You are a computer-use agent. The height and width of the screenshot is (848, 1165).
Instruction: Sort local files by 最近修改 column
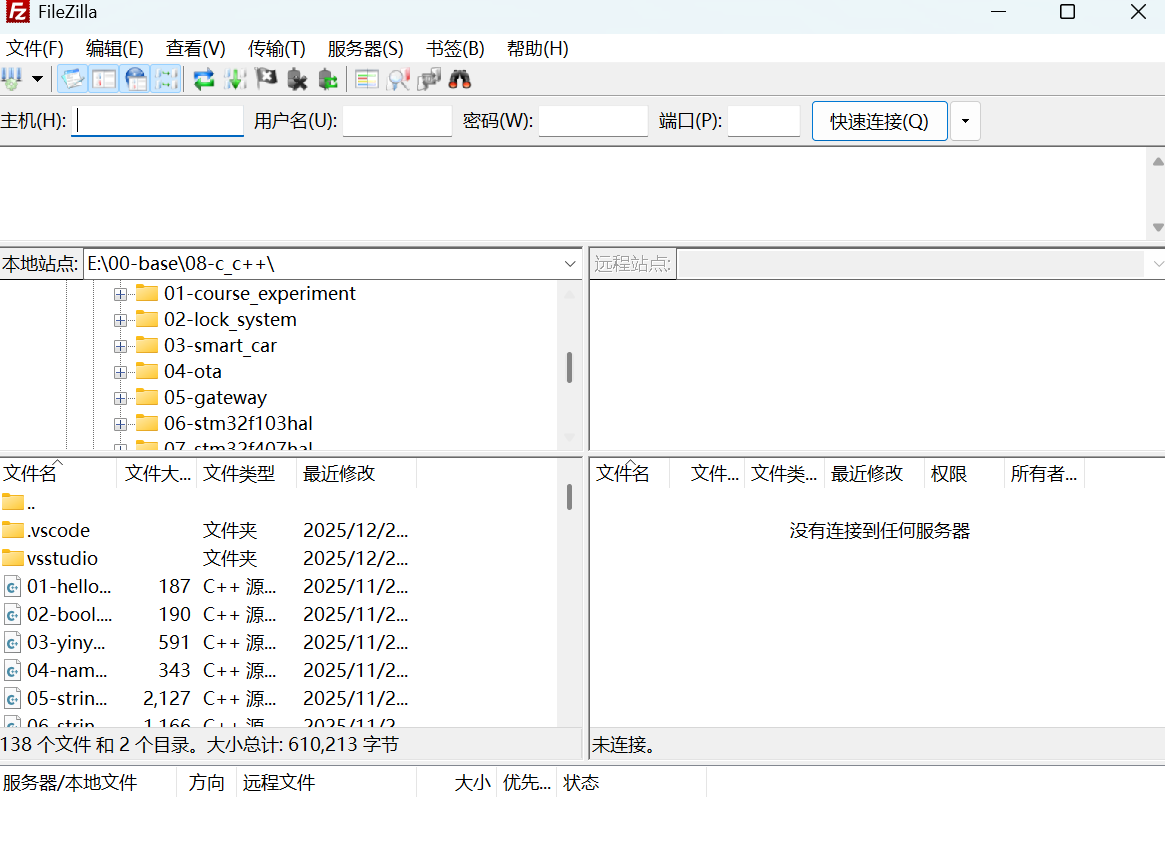[x=356, y=473]
